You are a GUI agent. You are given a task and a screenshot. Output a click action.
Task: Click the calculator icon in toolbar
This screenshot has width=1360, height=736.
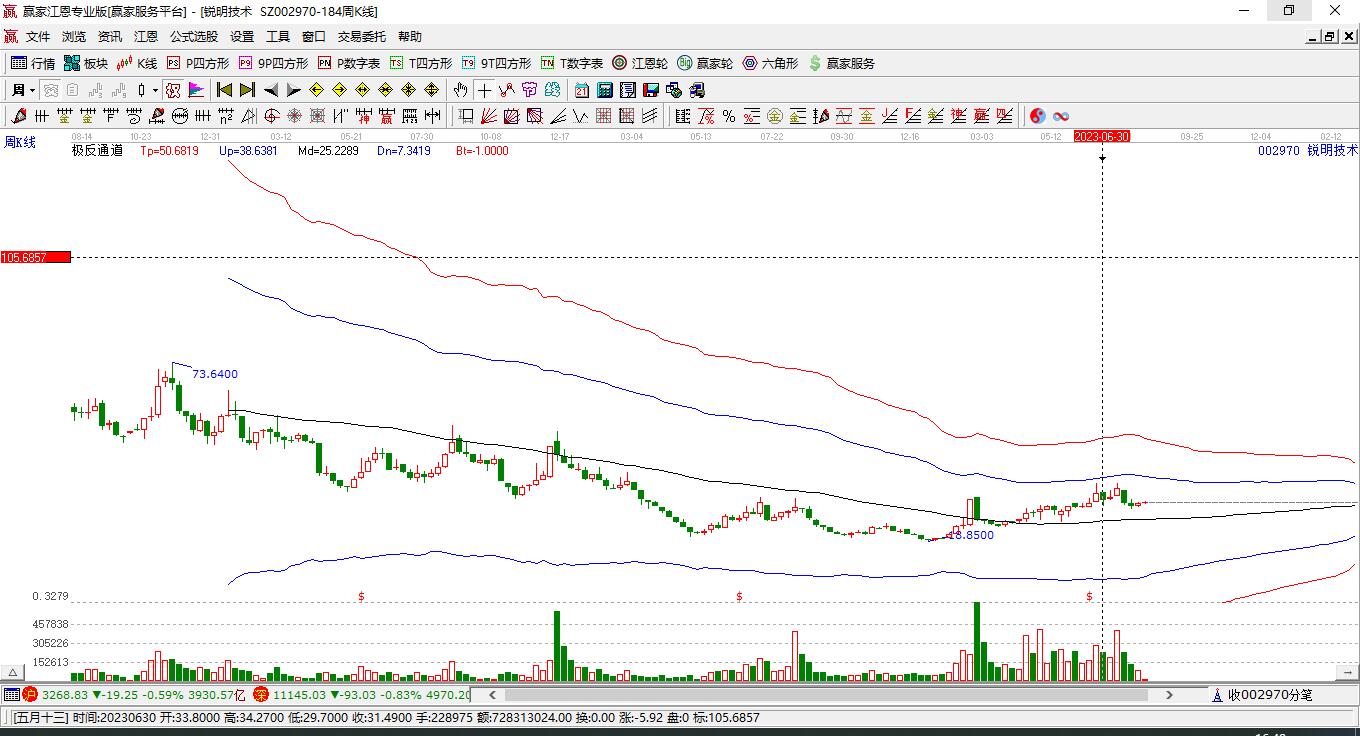605,90
